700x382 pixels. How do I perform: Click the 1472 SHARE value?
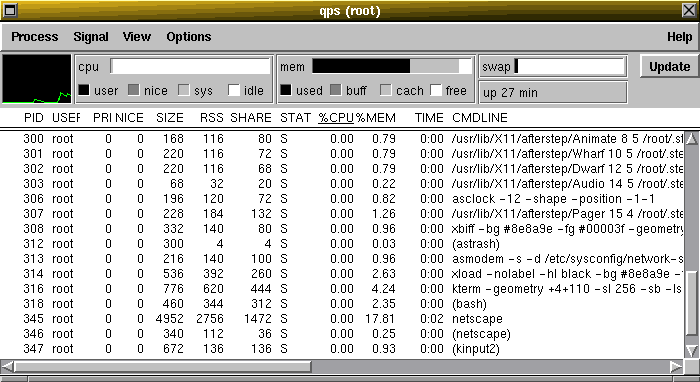pyautogui.click(x=258, y=319)
